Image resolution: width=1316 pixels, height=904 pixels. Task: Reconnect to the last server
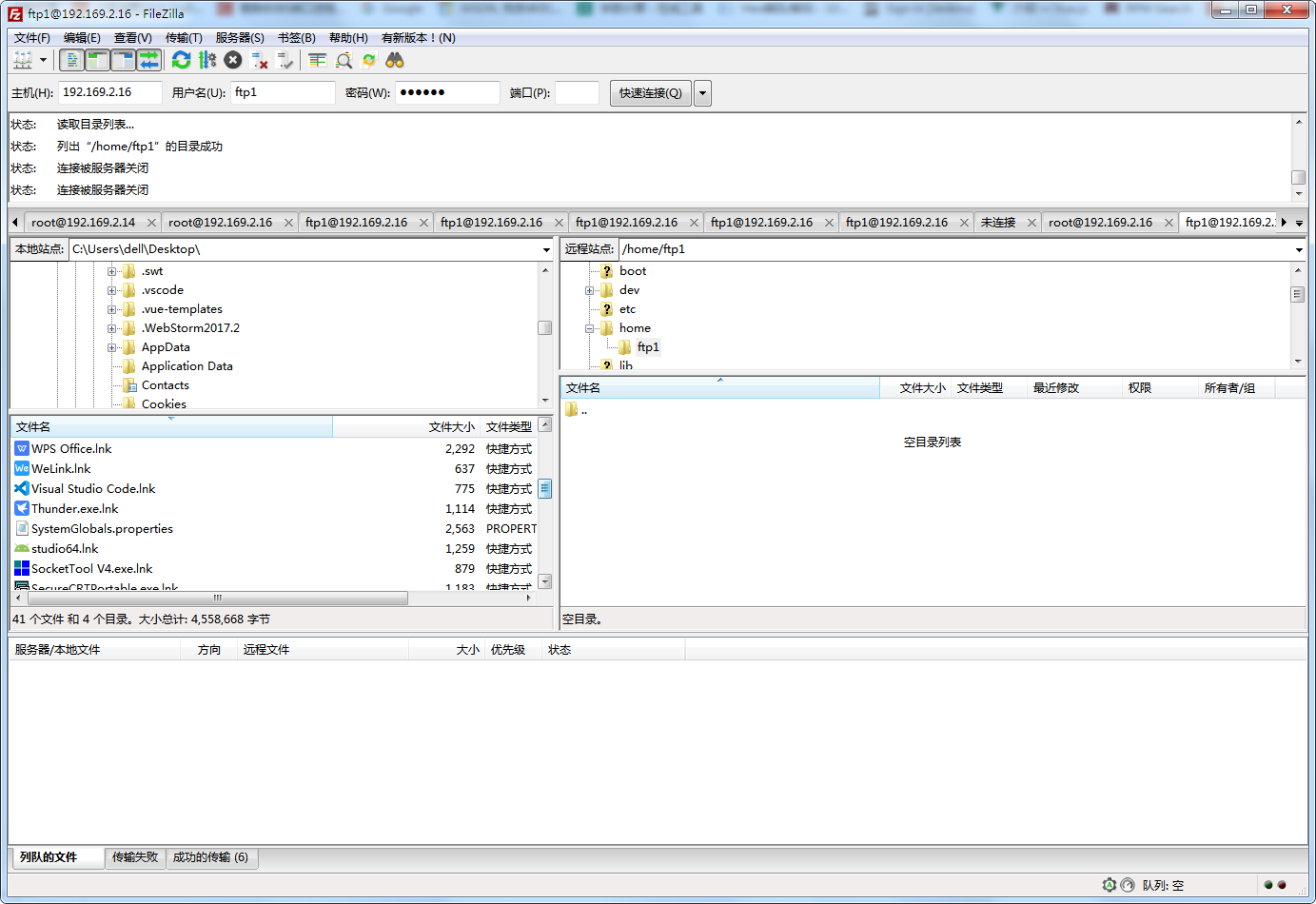coord(285,60)
